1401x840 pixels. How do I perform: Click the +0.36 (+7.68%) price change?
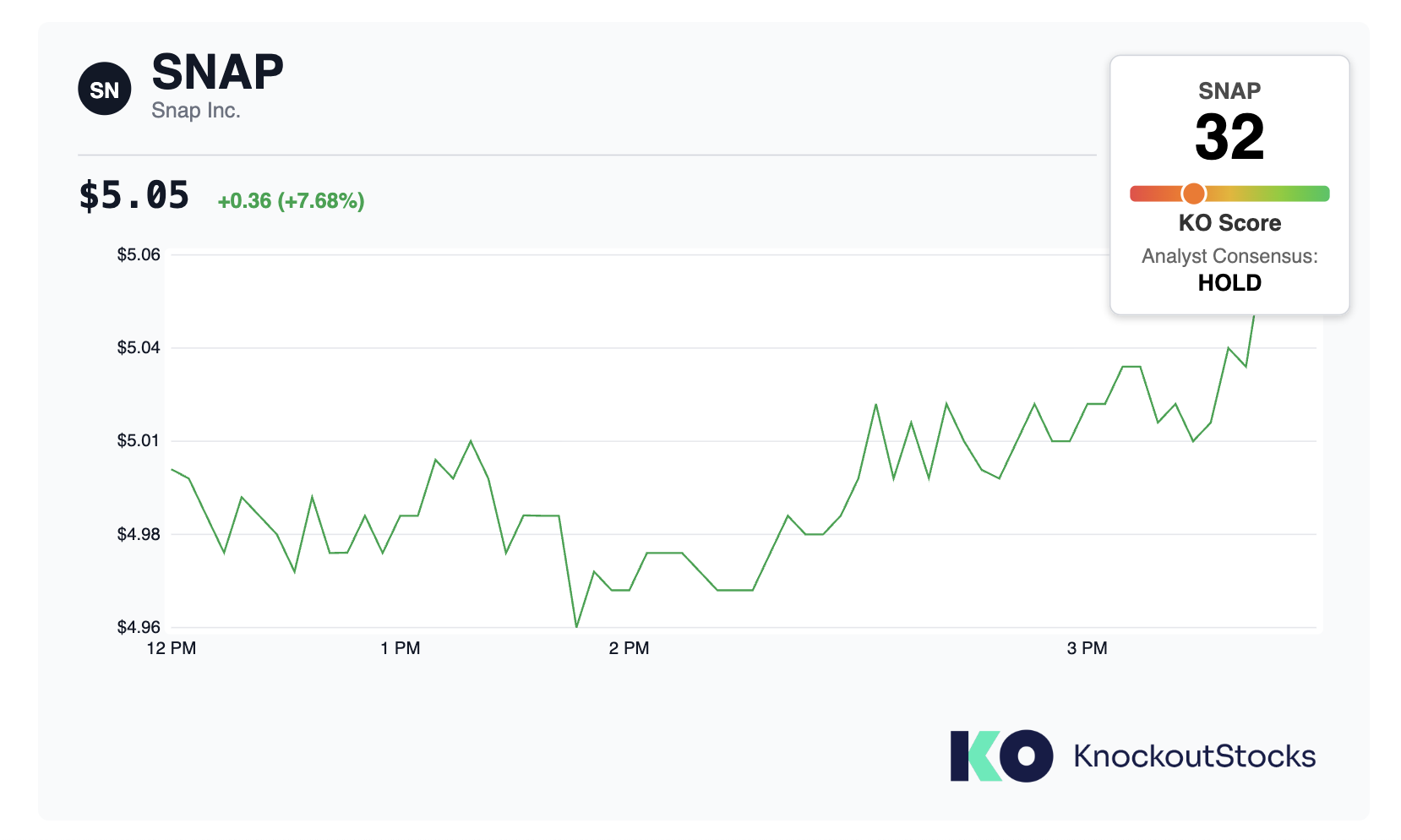point(291,201)
